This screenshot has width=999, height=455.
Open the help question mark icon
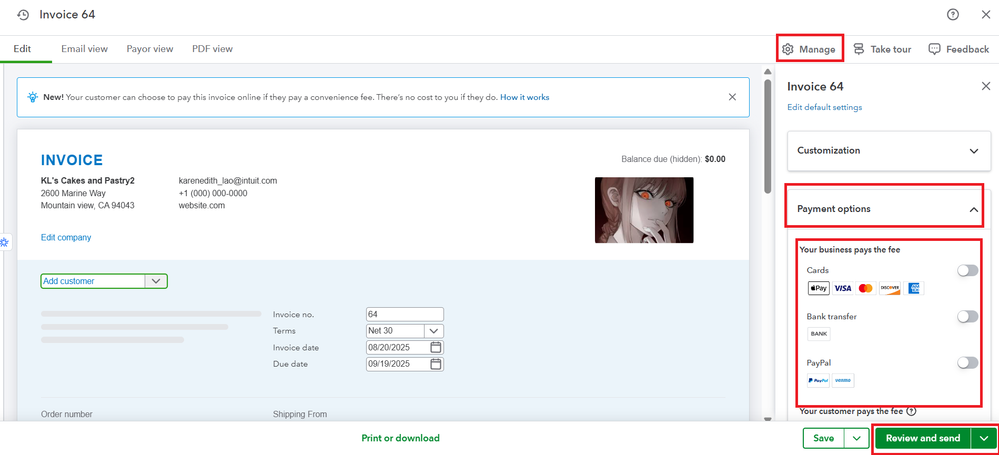(x=952, y=15)
